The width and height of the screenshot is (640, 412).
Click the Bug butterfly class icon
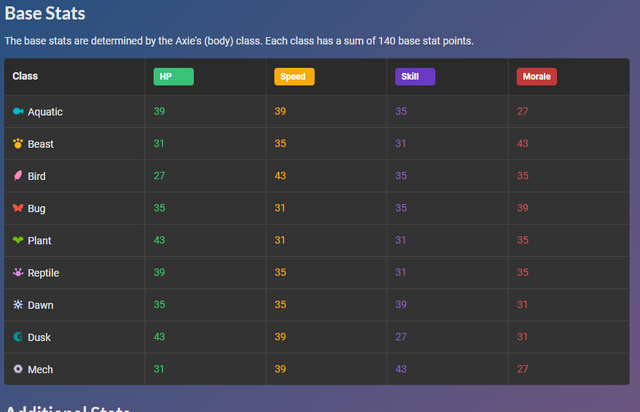pos(18,208)
